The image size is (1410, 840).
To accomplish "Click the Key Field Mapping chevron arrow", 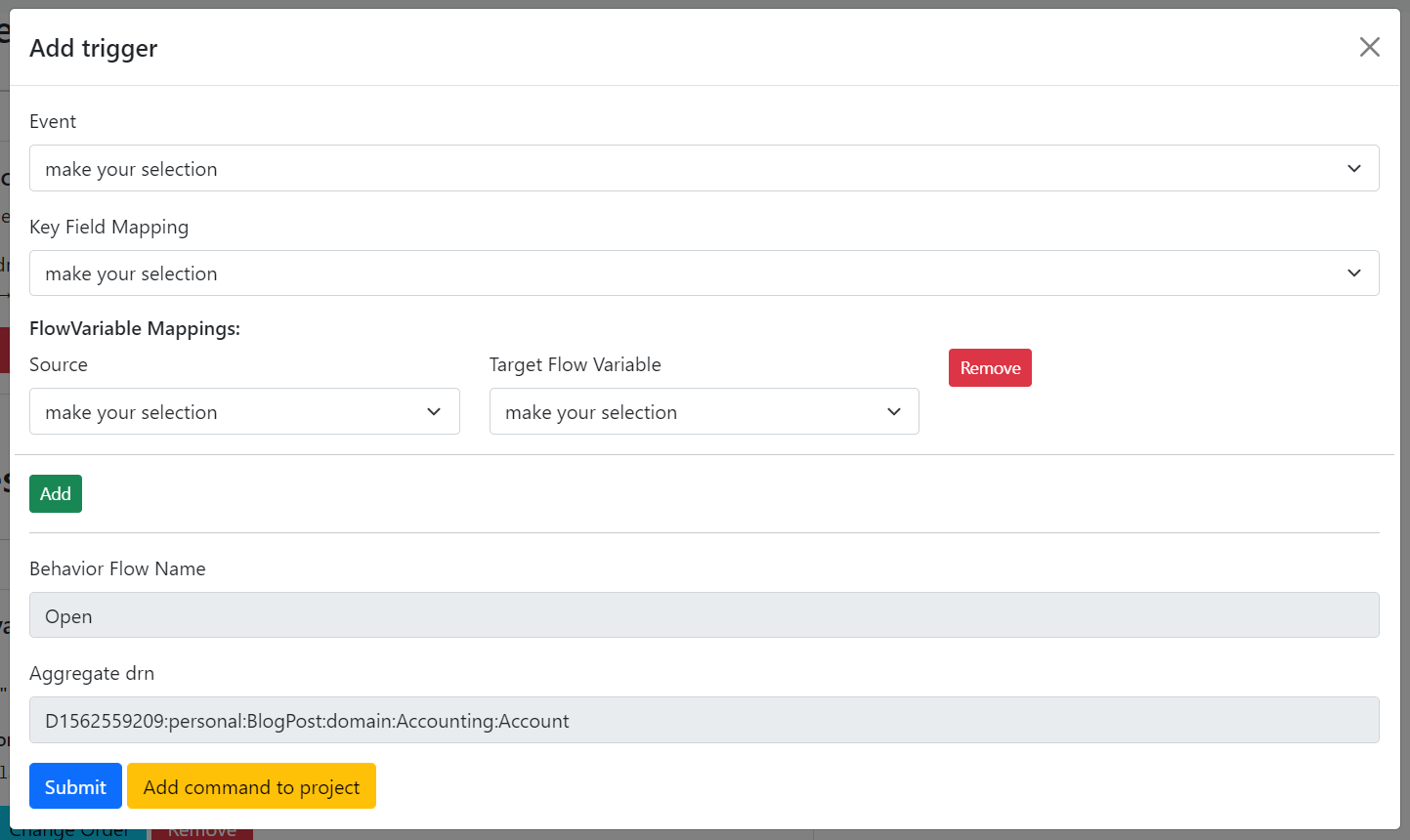I will pyautogui.click(x=1354, y=273).
